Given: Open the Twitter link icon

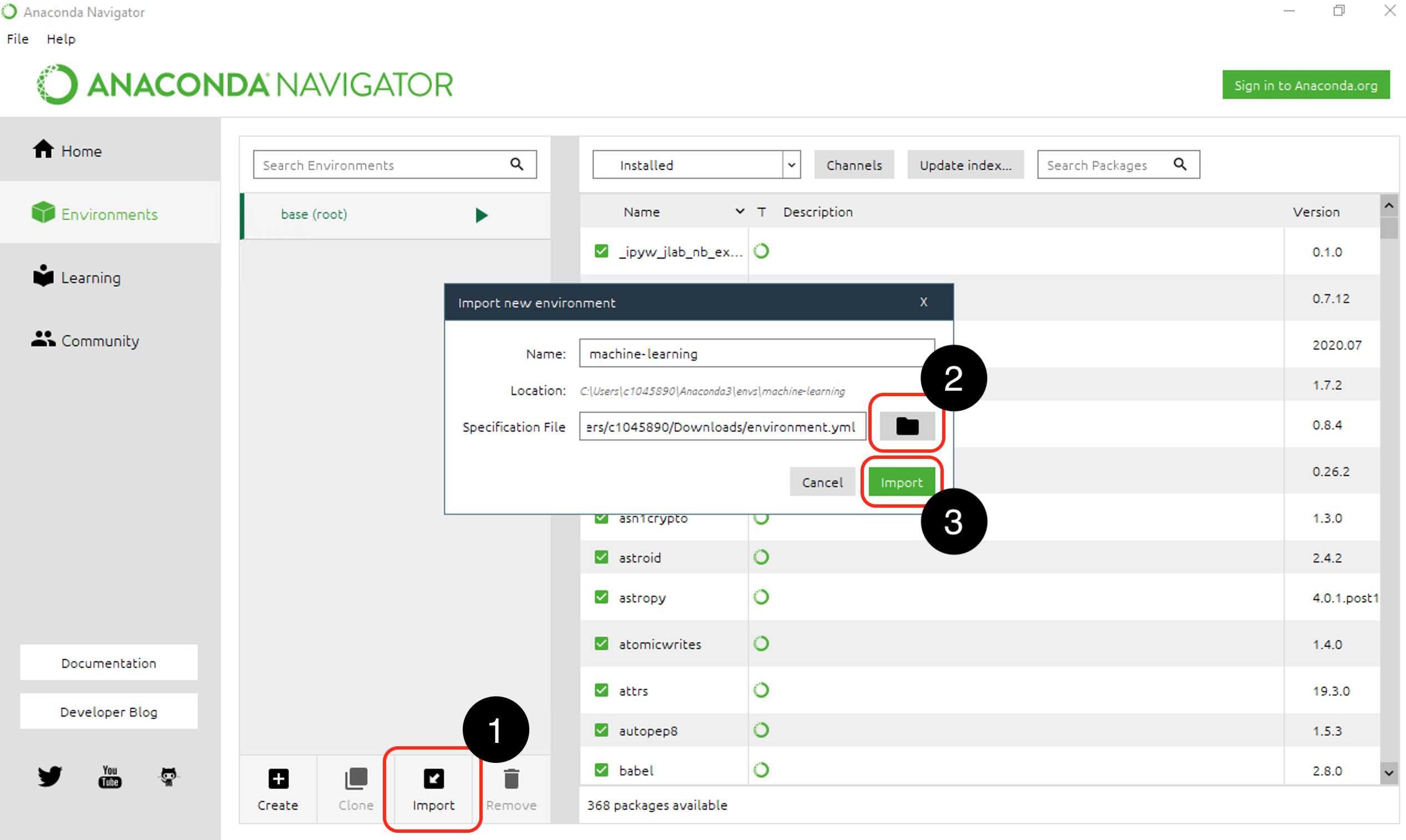Looking at the screenshot, I should point(50,776).
